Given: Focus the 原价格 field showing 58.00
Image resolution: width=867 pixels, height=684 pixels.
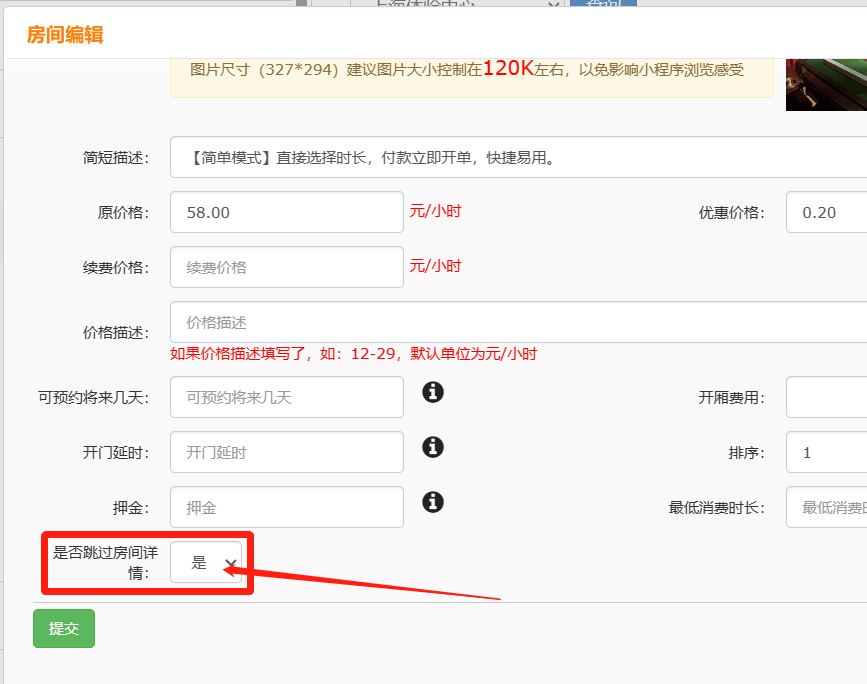Looking at the screenshot, I should pyautogui.click(x=287, y=212).
